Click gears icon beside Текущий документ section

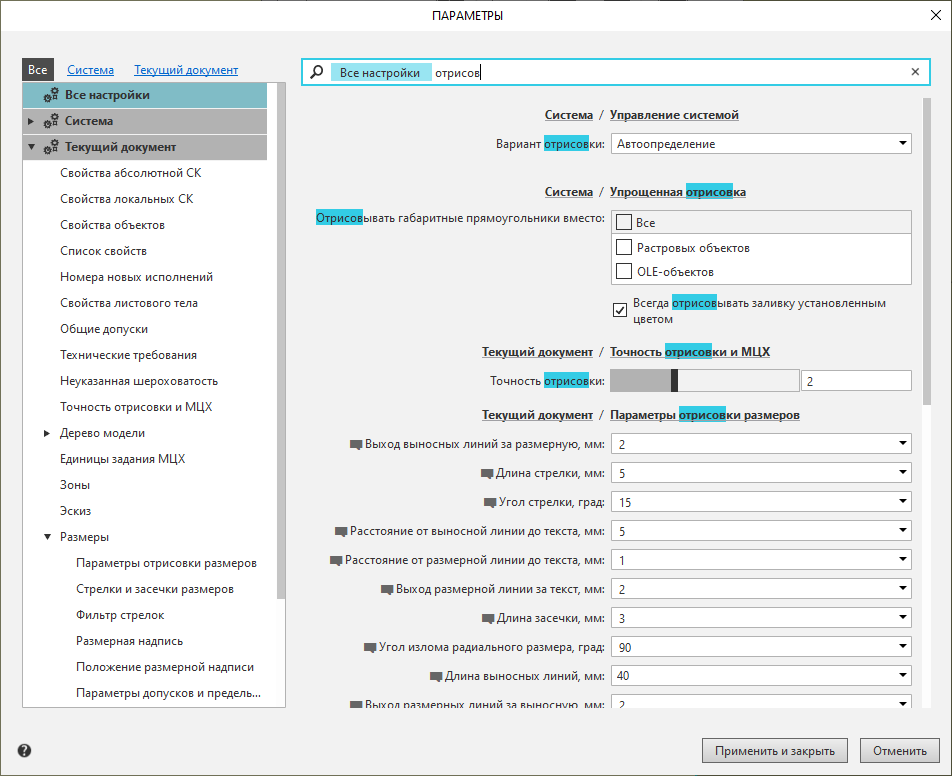(51, 147)
